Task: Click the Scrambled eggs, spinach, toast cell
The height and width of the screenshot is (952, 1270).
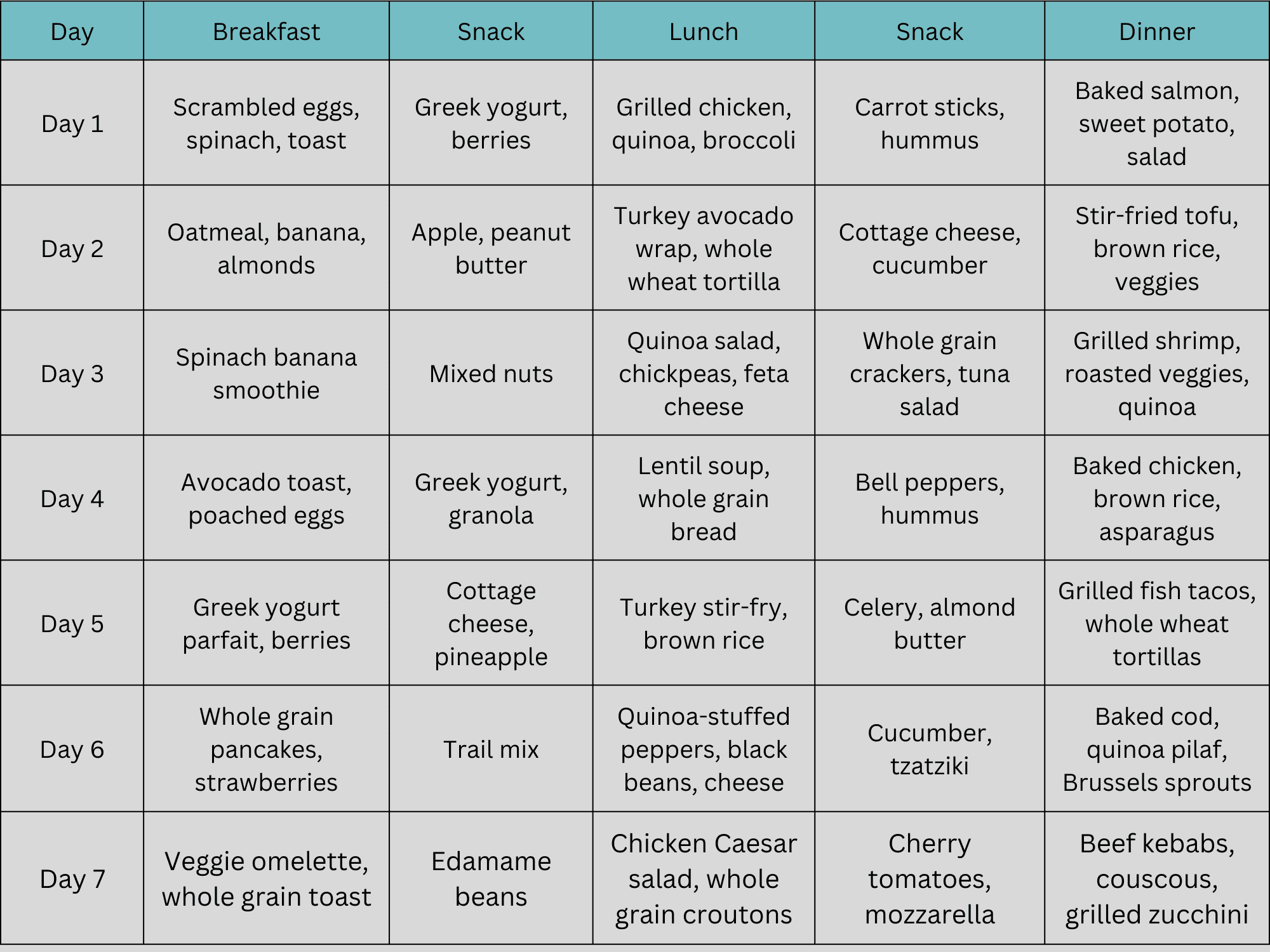Action: (x=266, y=124)
